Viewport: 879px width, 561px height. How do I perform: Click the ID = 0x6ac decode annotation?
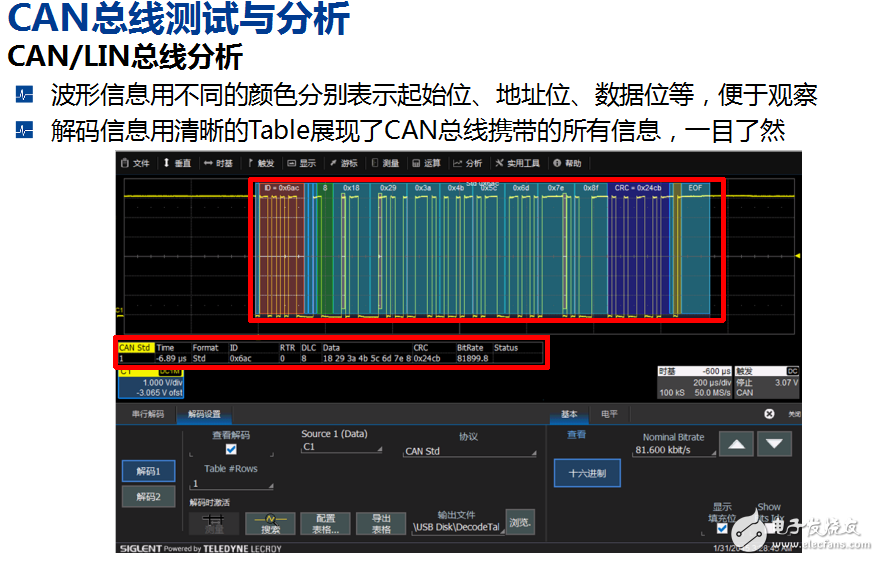pos(281,188)
